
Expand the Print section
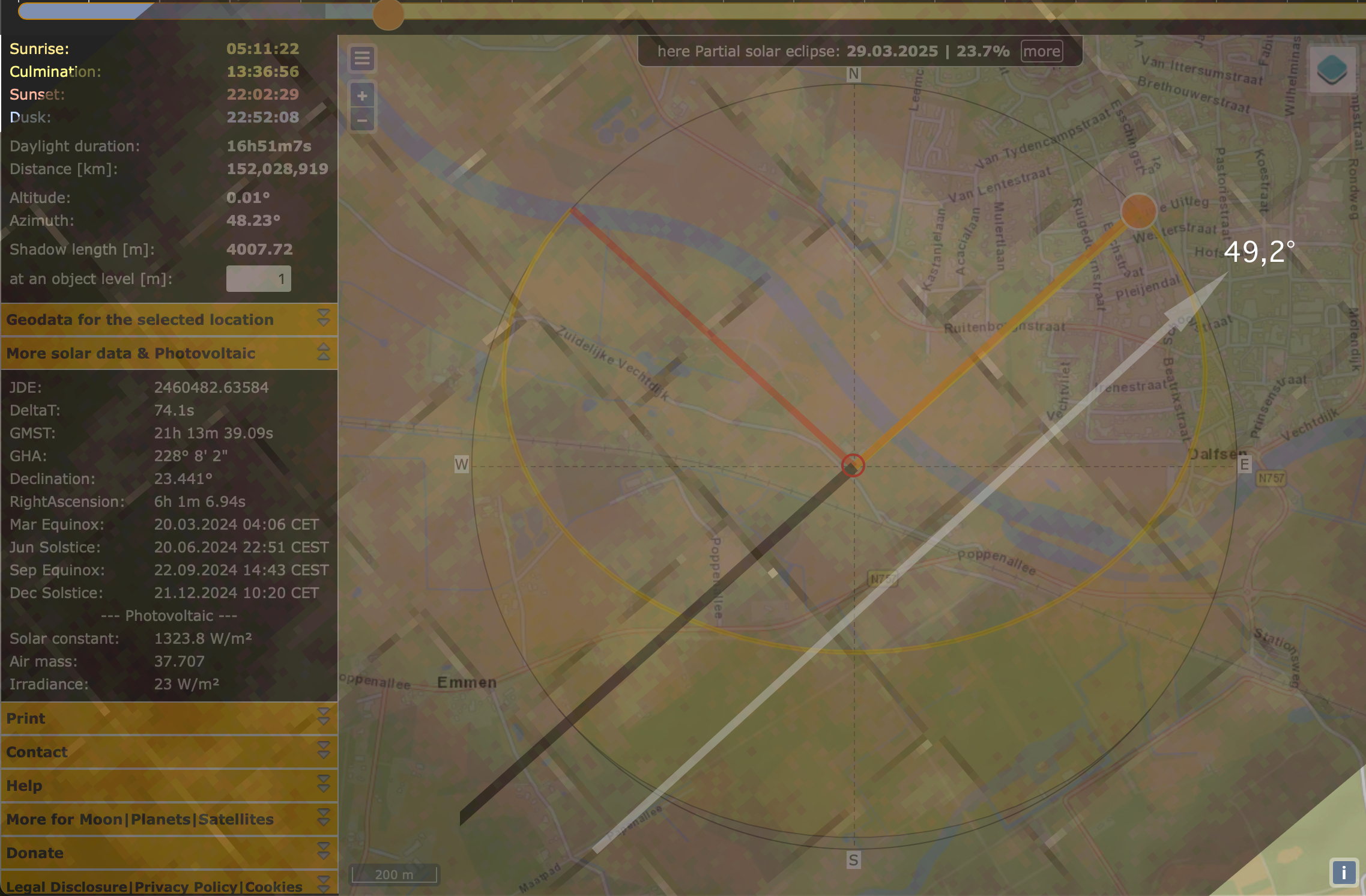coord(169,718)
